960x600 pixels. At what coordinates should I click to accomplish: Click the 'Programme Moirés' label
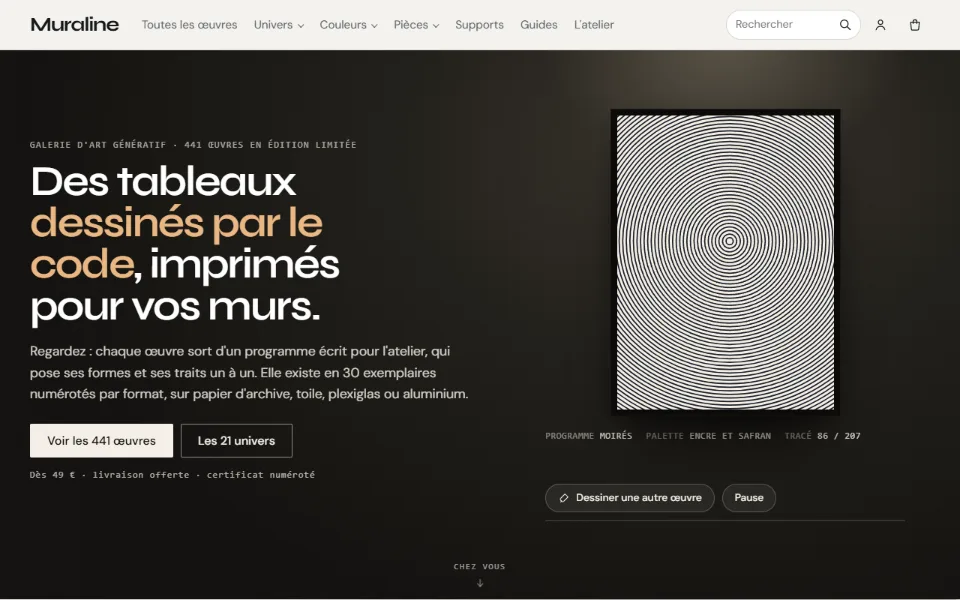click(x=588, y=436)
